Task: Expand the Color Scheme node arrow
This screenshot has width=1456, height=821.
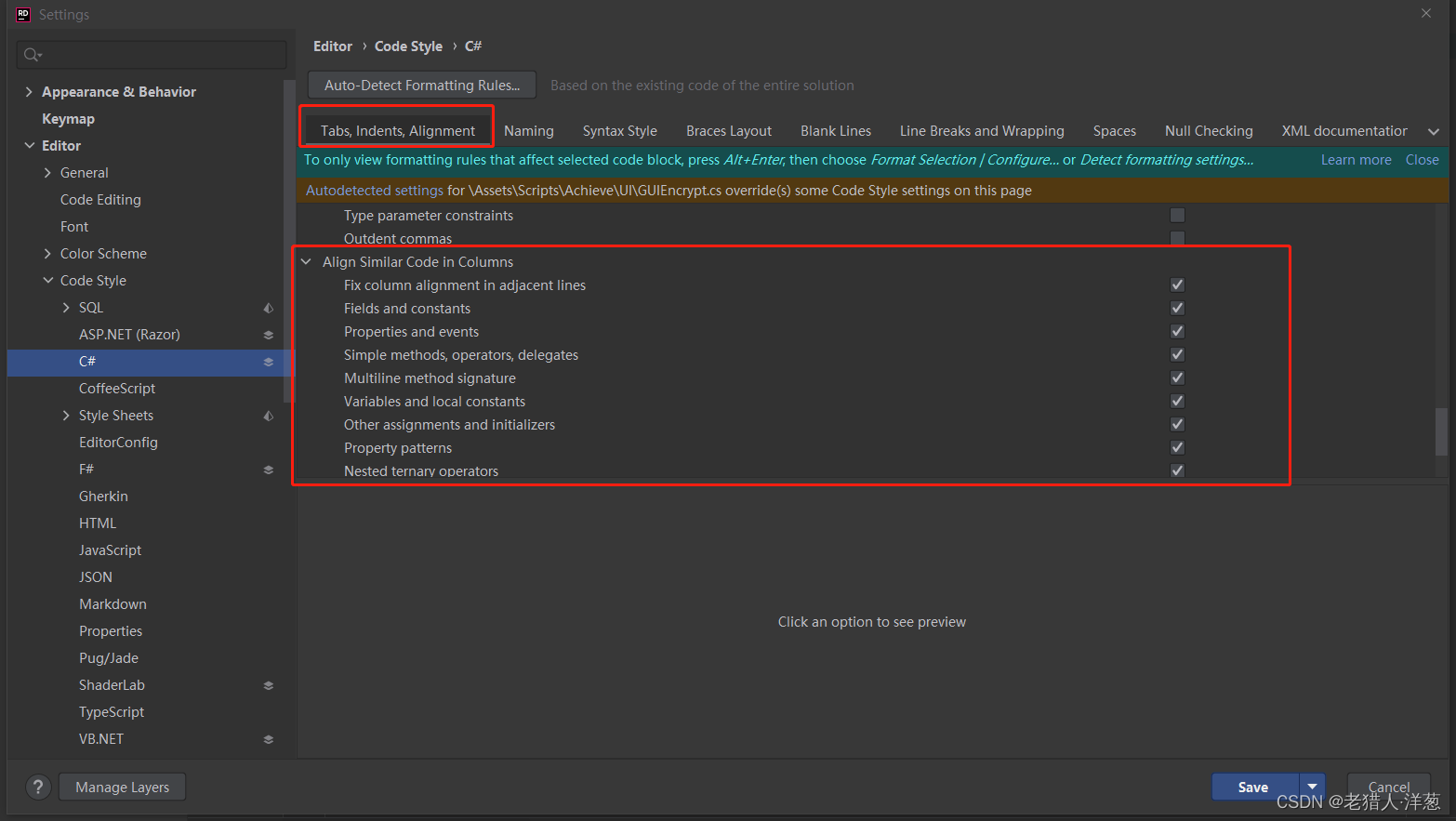Action: (x=47, y=254)
